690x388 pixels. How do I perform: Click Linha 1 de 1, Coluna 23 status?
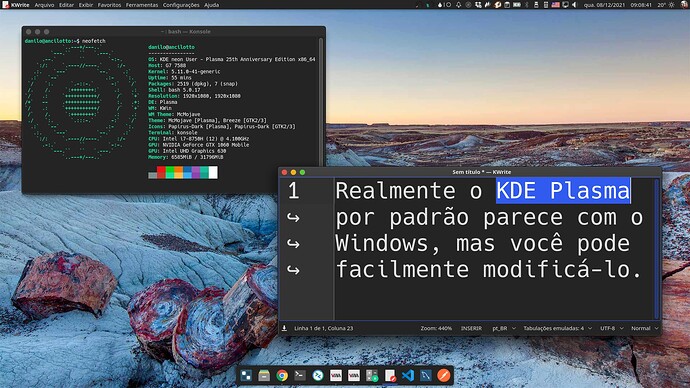tap(323, 328)
